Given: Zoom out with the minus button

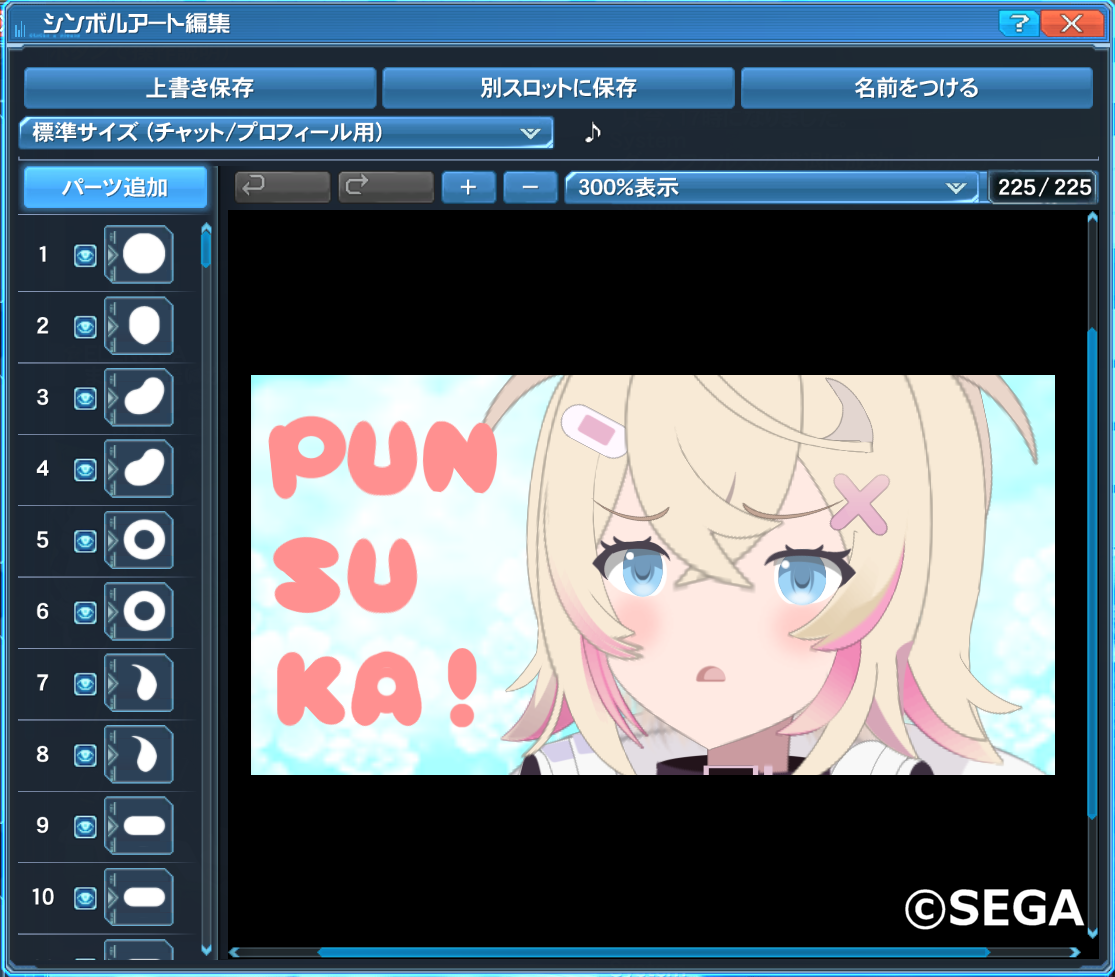Looking at the screenshot, I should (530, 188).
